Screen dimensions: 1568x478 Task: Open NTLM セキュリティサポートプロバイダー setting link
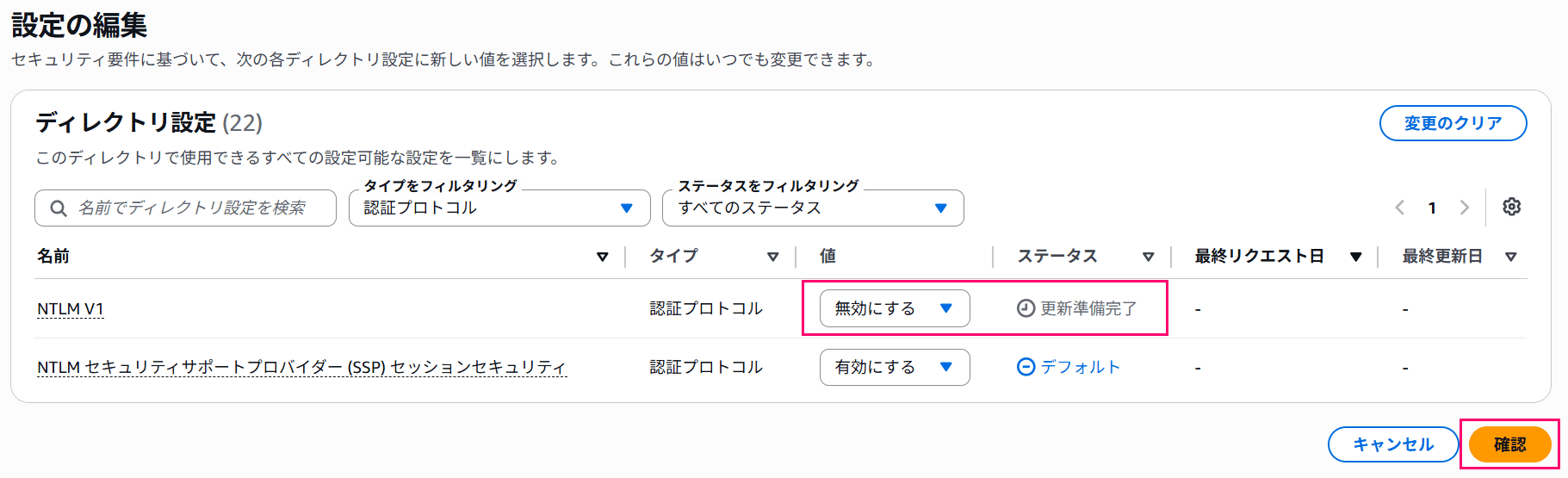pos(301,368)
